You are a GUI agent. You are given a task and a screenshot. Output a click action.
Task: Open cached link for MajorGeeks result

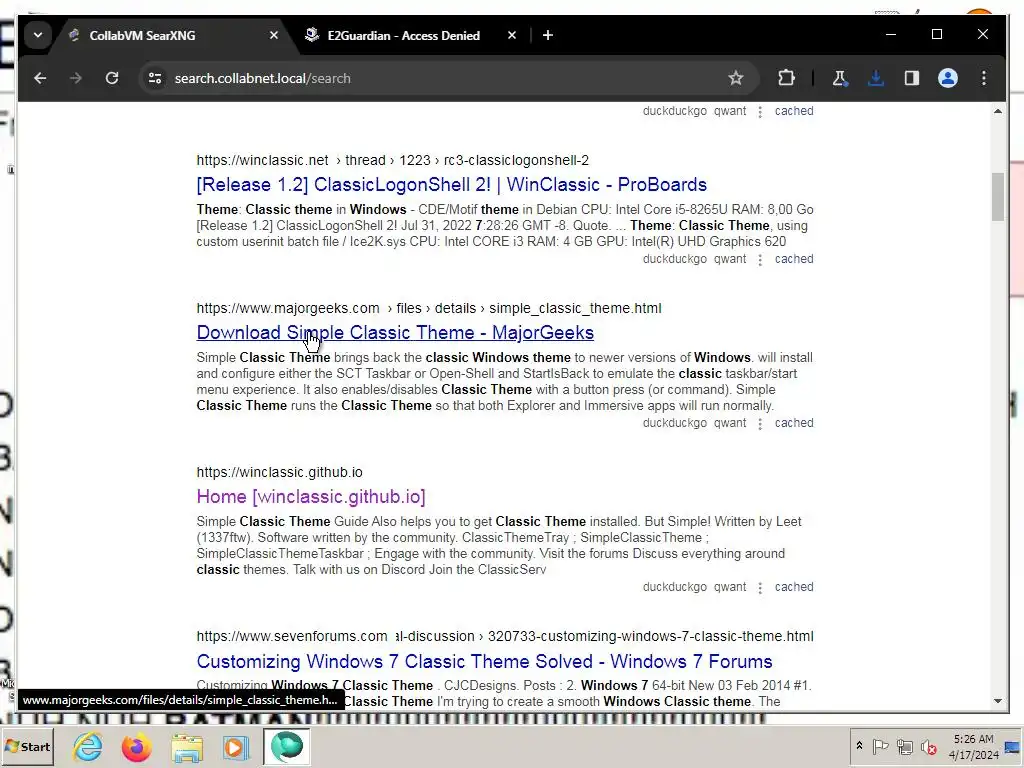coord(794,423)
